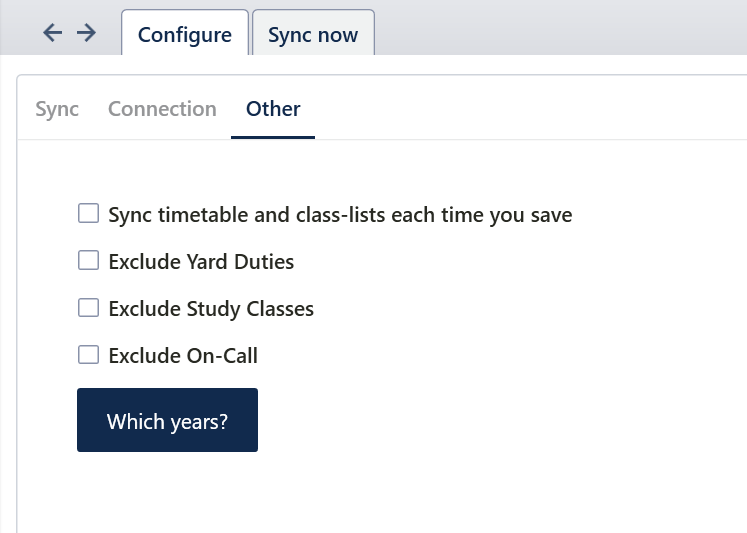This screenshot has width=747, height=533.
Task: Open the Sync now tab
Action: click(313, 35)
